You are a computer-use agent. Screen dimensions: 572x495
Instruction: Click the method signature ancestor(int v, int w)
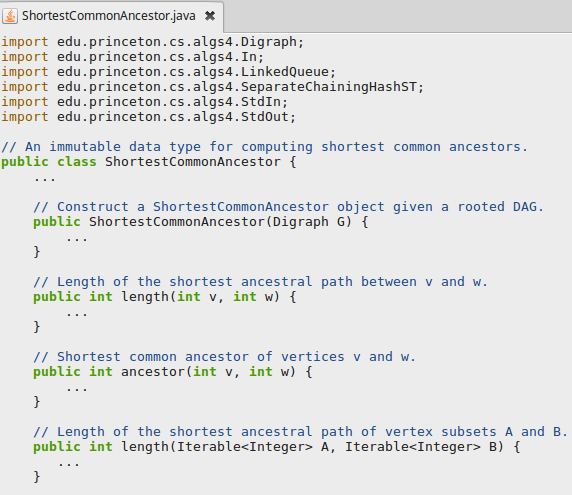click(173, 372)
